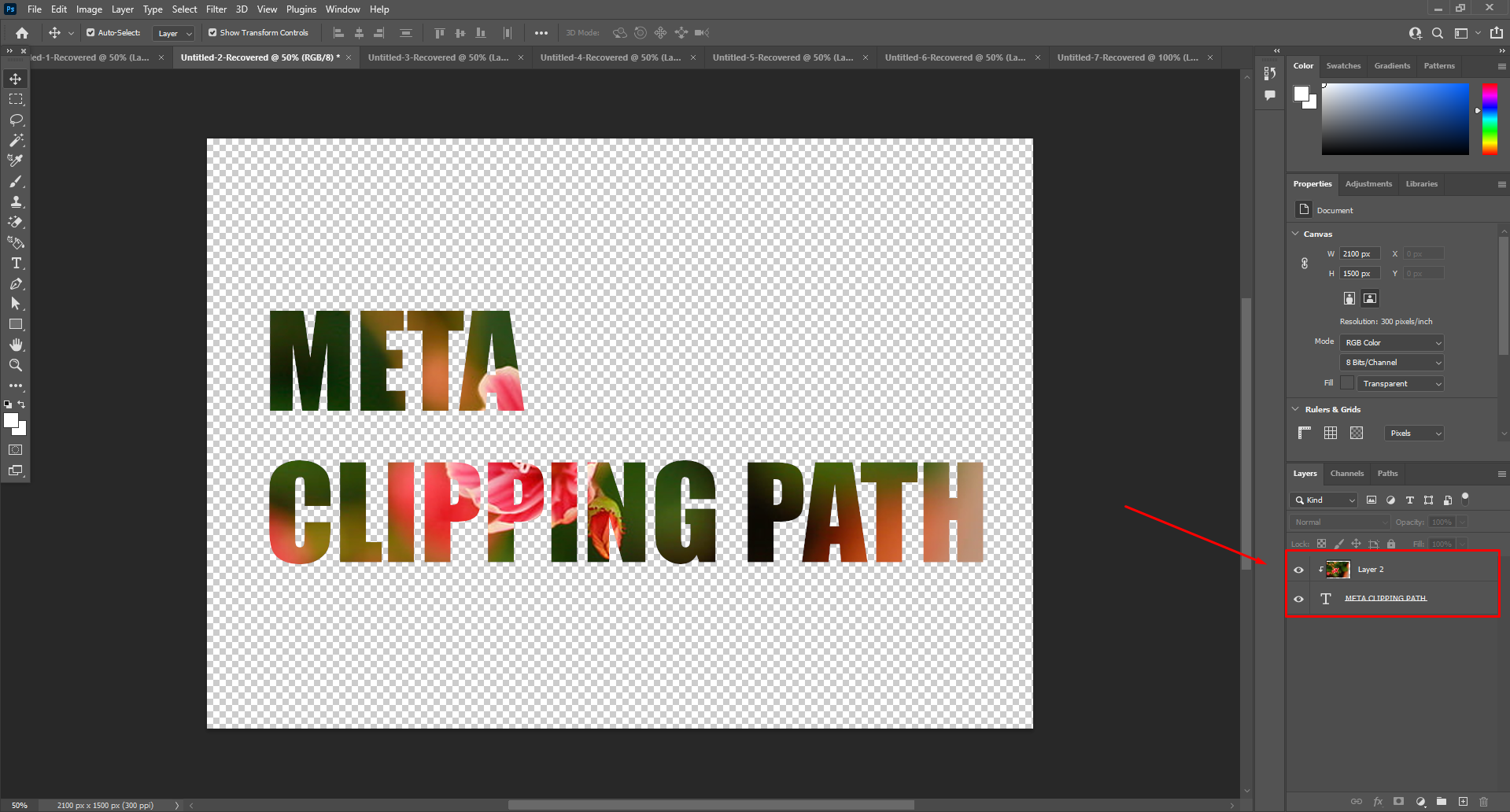Click the Add layer mask icon
1510x812 pixels.
point(1398,802)
